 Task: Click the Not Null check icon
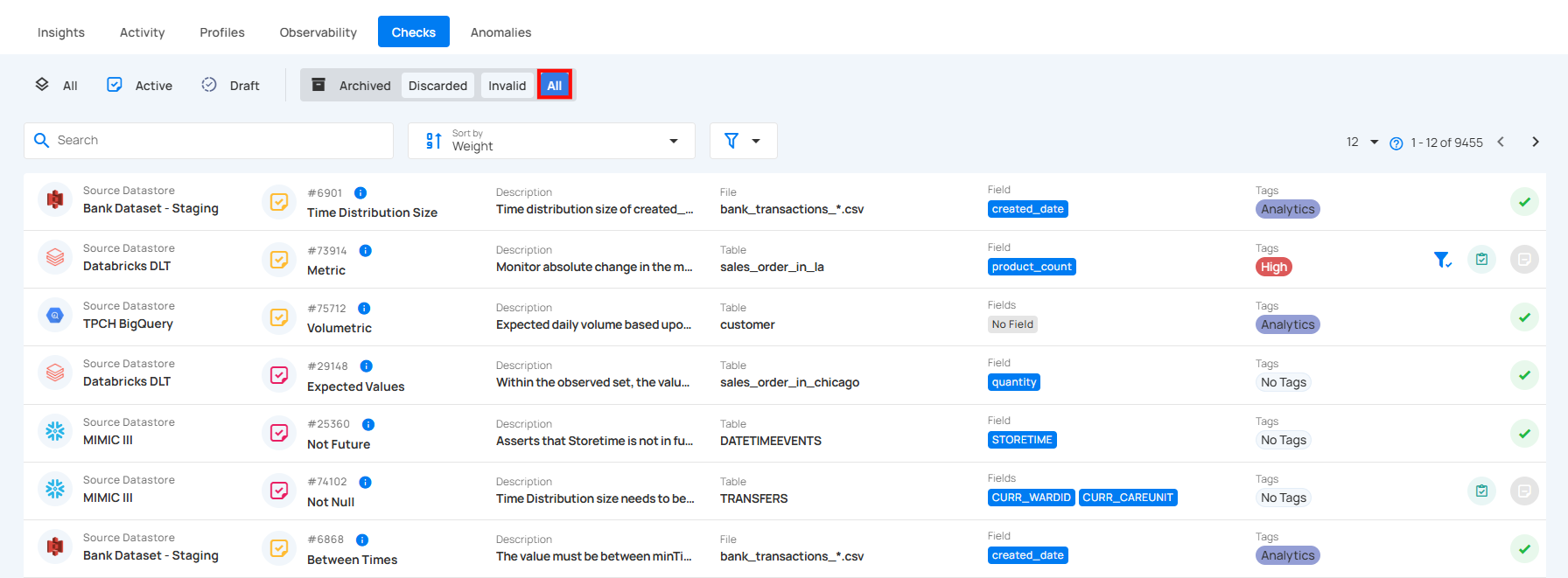coord(279,491)
